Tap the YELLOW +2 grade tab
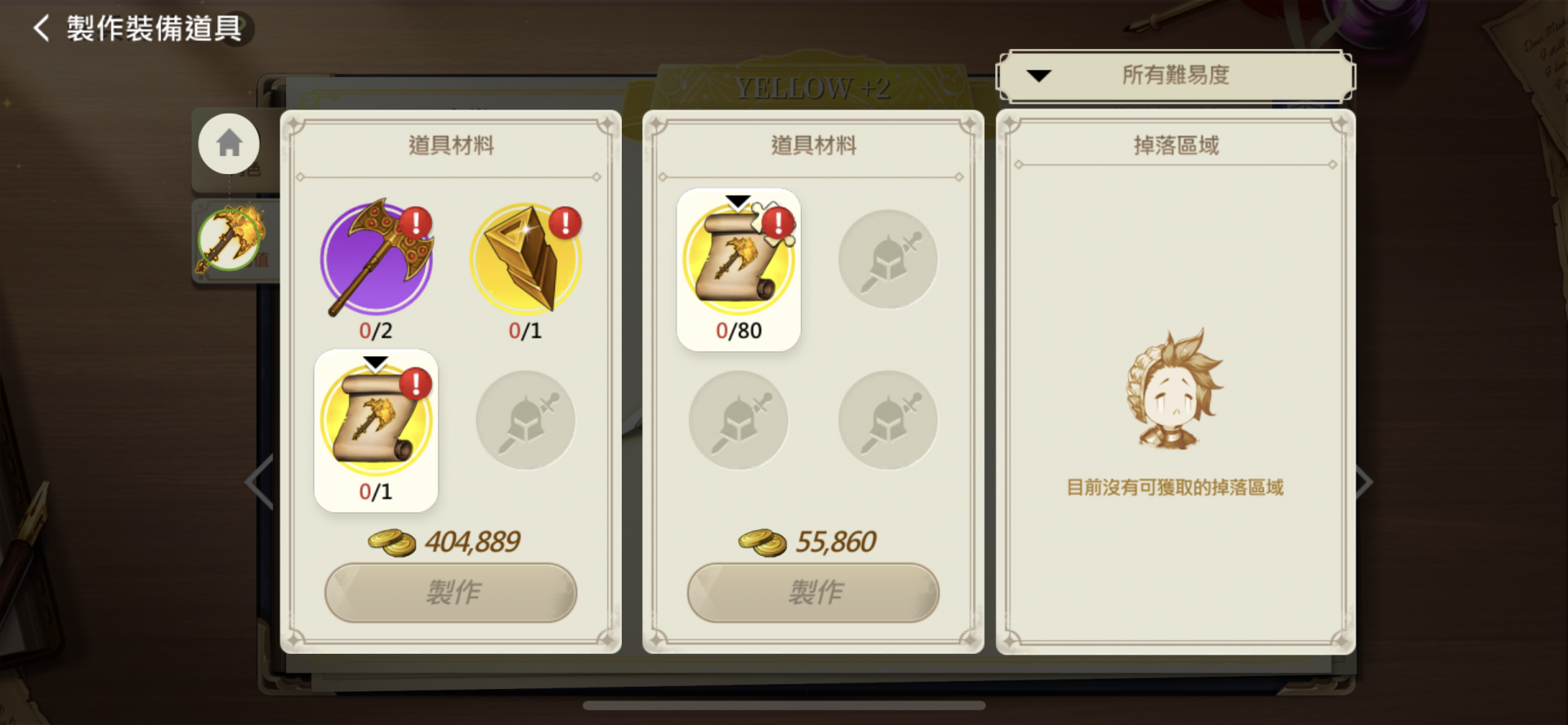The height and width of the screenshot is (725, 1568). tap(813, 87)
